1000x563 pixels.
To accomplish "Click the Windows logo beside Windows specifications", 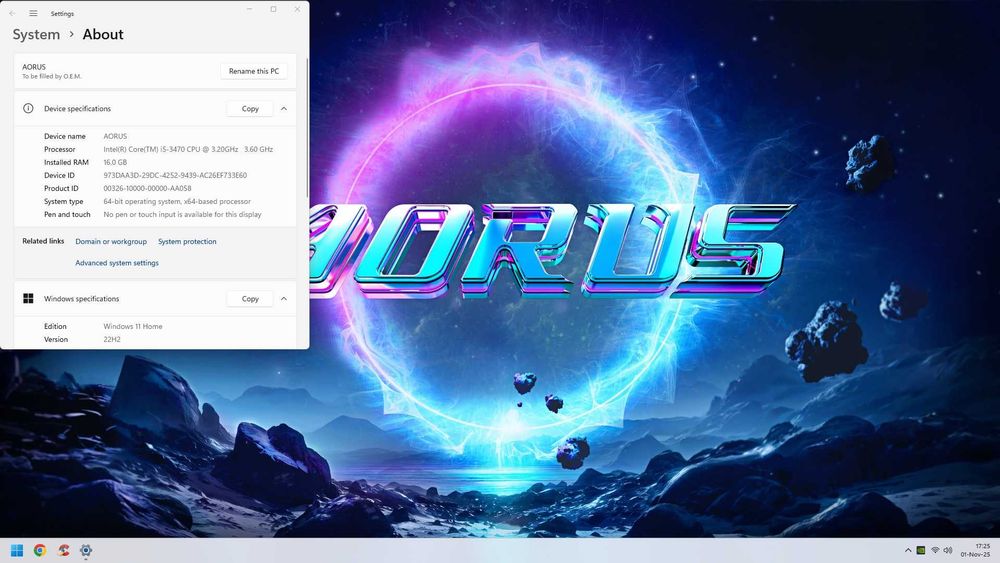I will pyautogui.click(x=28, y=298).
